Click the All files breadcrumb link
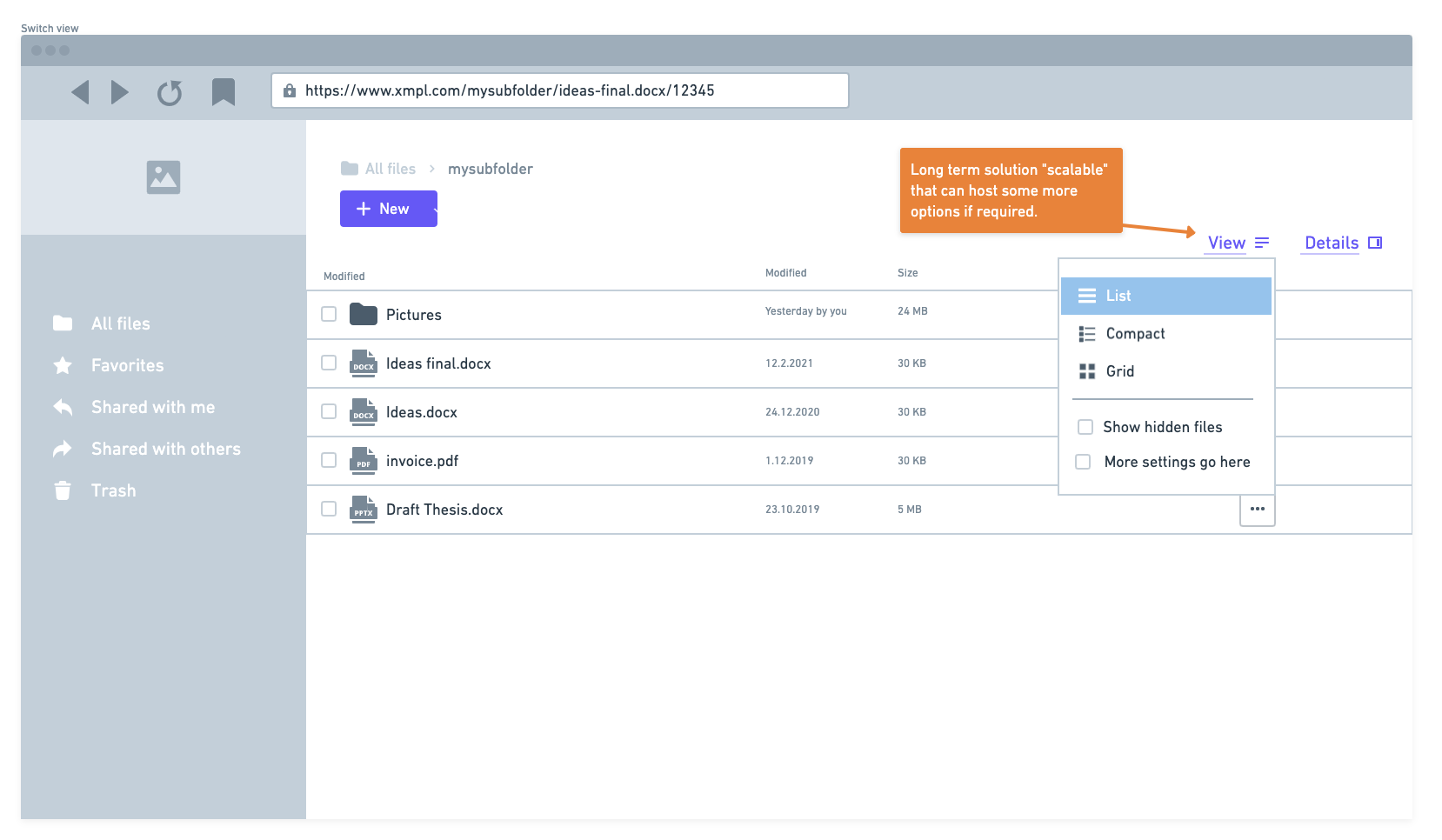1442x840 pixels. pyautogui.click(x=391, y=169)
